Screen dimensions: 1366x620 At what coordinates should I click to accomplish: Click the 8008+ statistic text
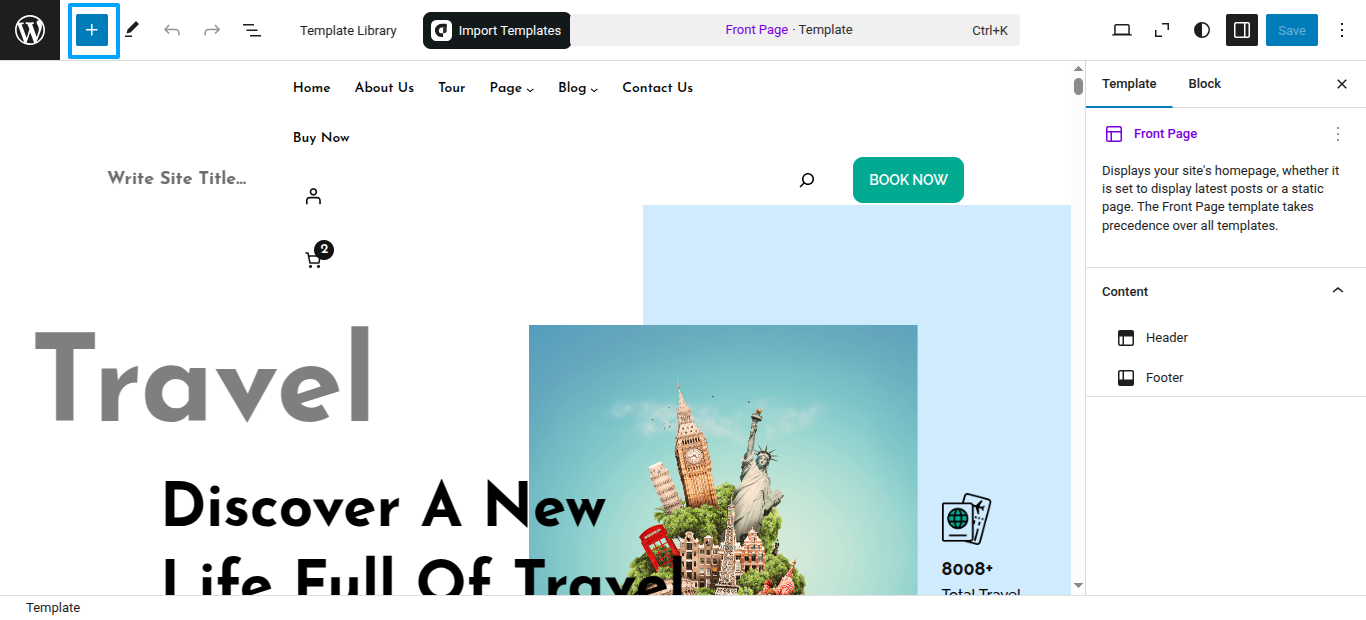(x=967, y=569)
